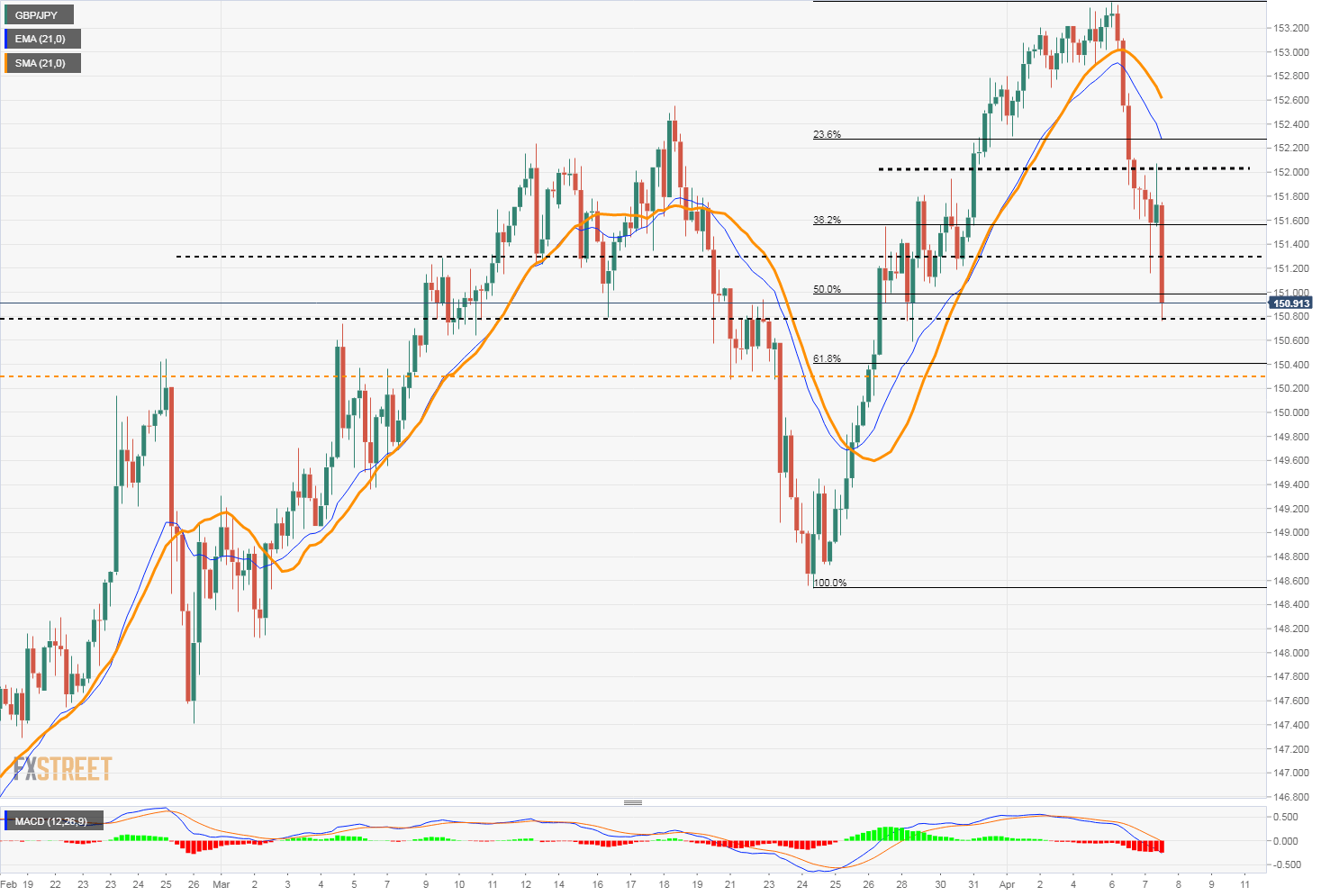Select the 50.0% Fibonacci level label
Viewport: 1330px width, 896px height.
[x=827, y=290]
